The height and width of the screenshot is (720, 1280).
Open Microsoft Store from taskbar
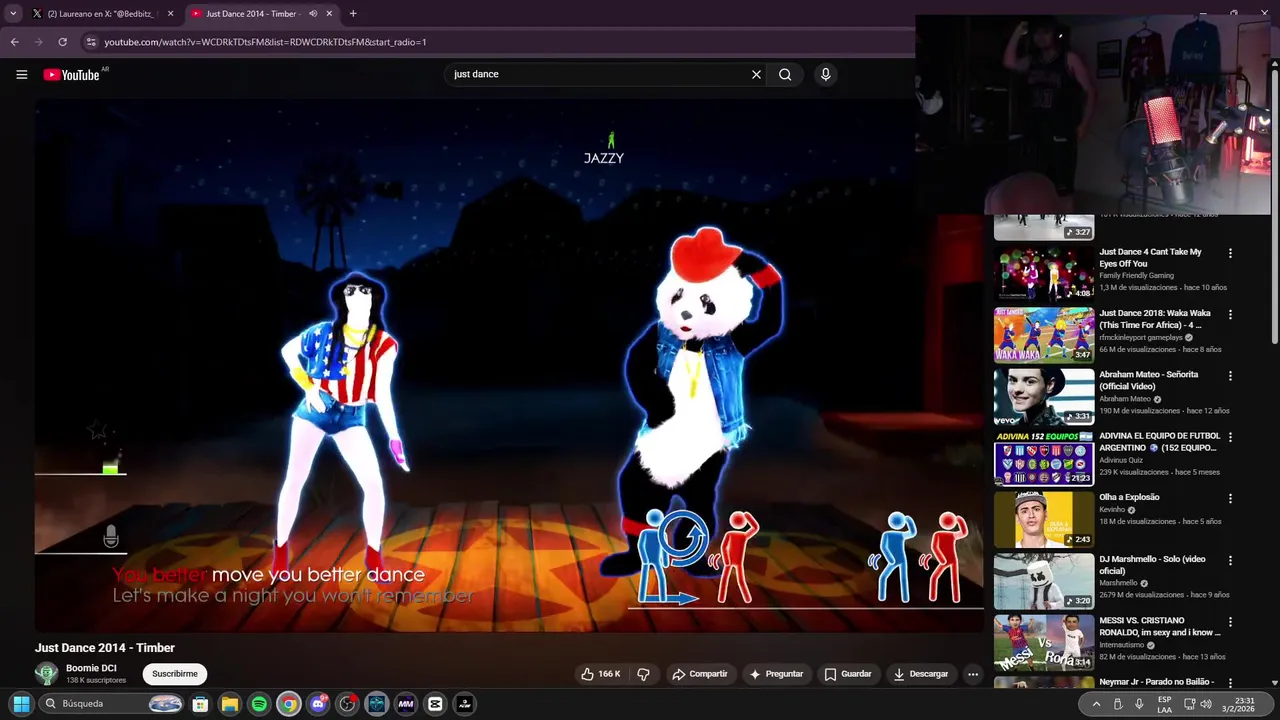coord(200,704)
